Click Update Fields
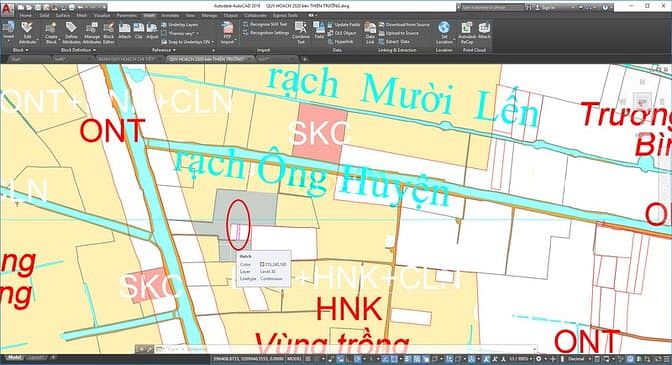This screenshot has width=672, height=365. click(x=344, y=25)
